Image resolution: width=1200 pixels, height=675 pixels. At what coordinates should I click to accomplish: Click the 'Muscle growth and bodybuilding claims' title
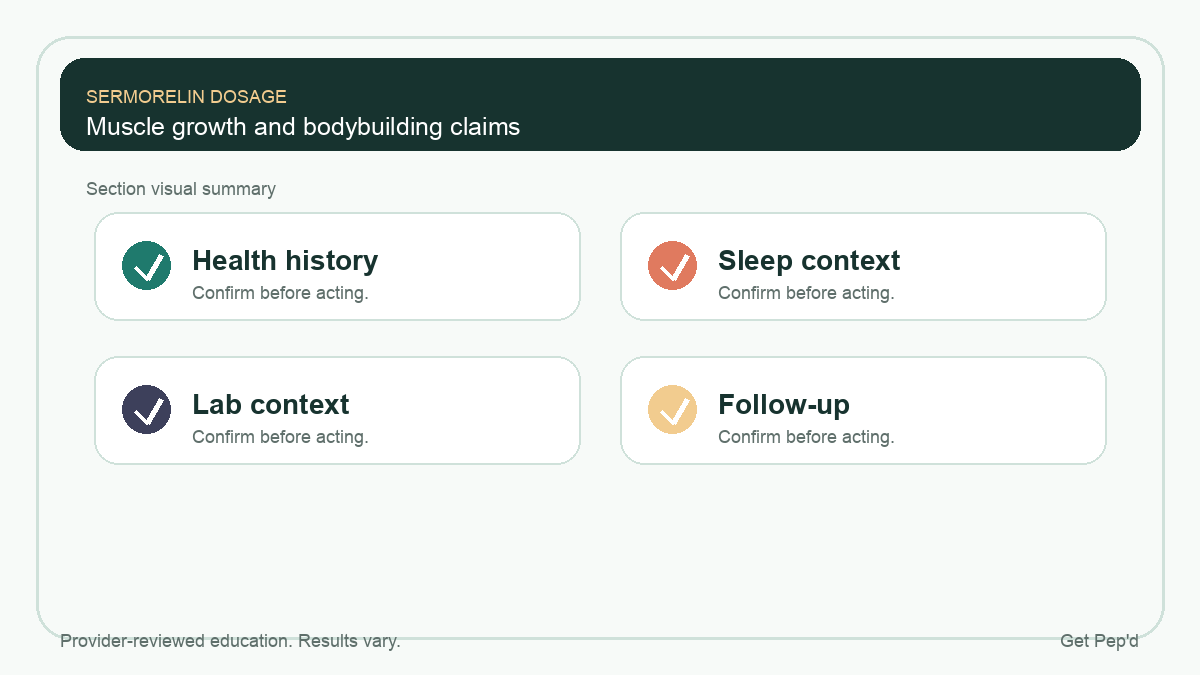click(303, 127)
